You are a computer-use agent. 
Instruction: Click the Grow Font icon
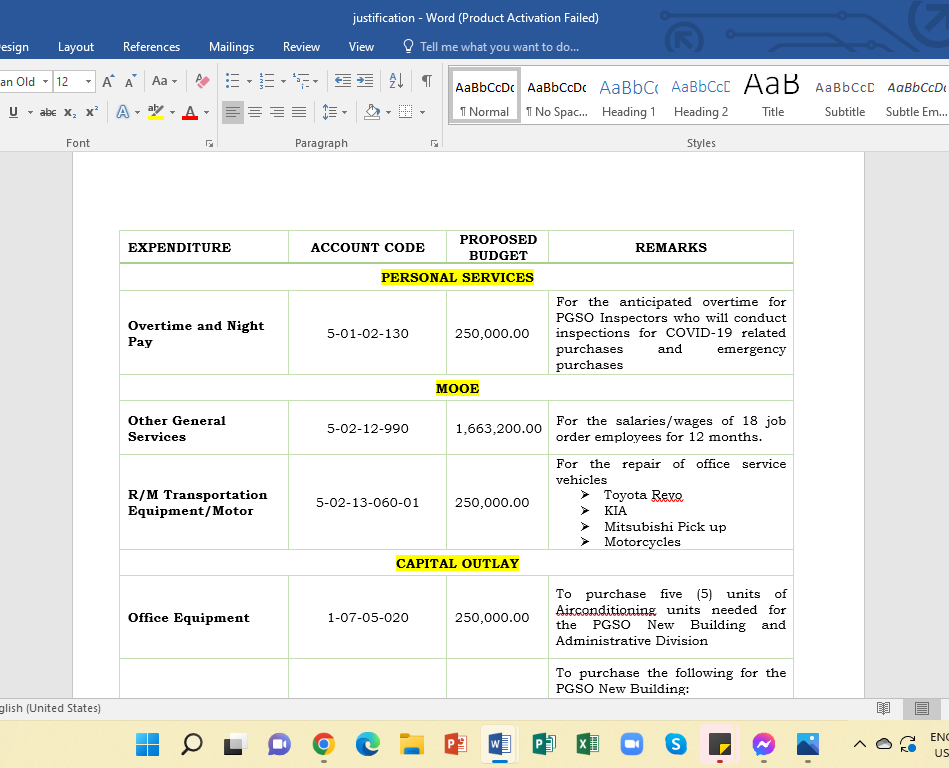(x=108, y=81)
